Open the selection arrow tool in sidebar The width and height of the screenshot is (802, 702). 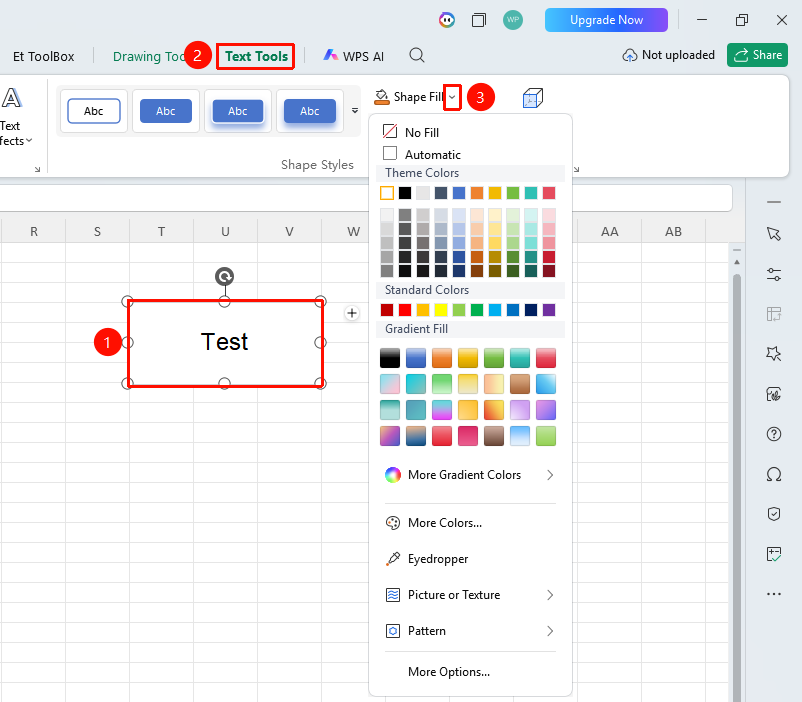click(x=774, y=234)
